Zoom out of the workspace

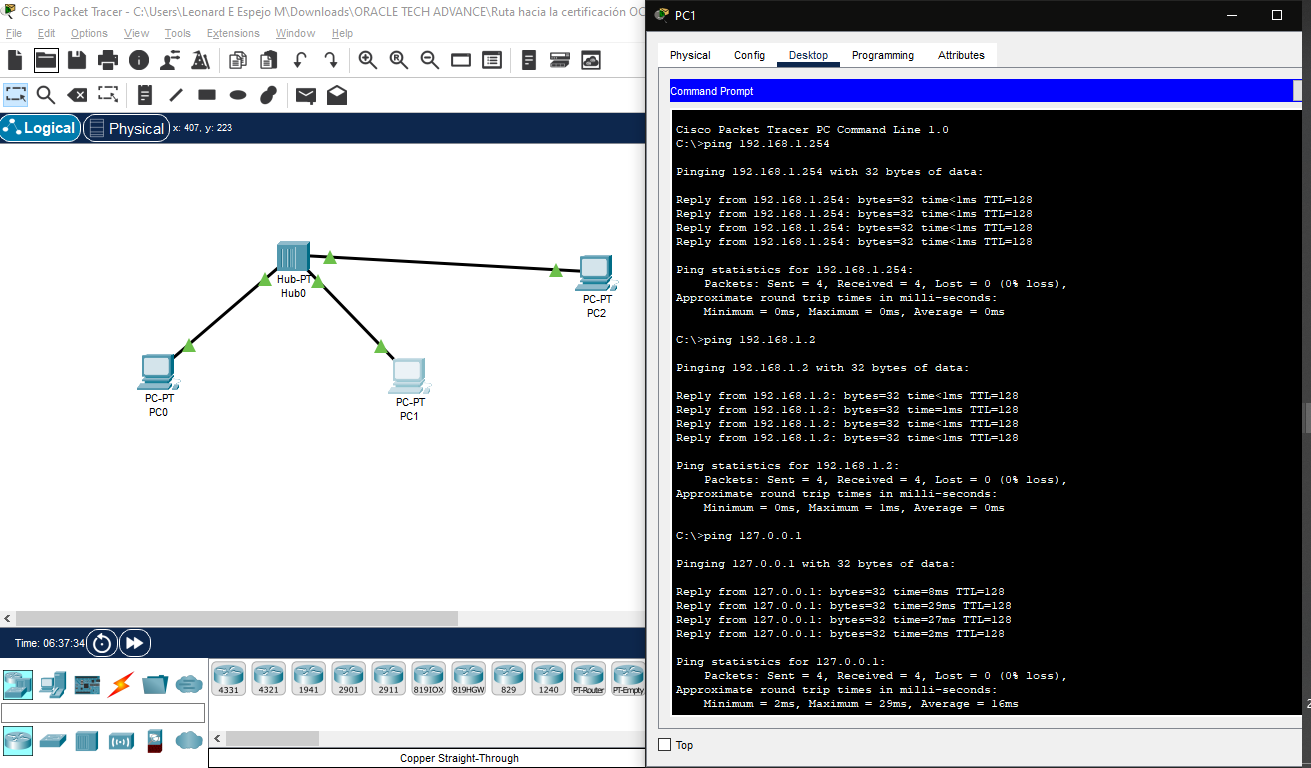click(x=430, y=60)
